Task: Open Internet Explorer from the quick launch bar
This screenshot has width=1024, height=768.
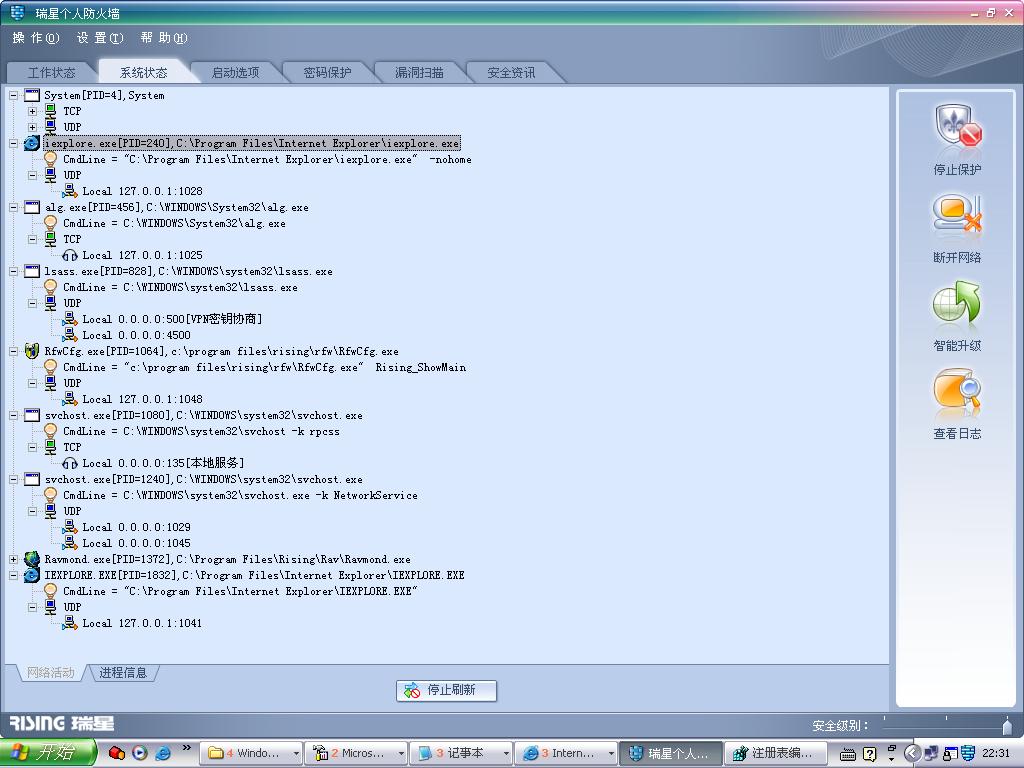Action: coord(163,753)
